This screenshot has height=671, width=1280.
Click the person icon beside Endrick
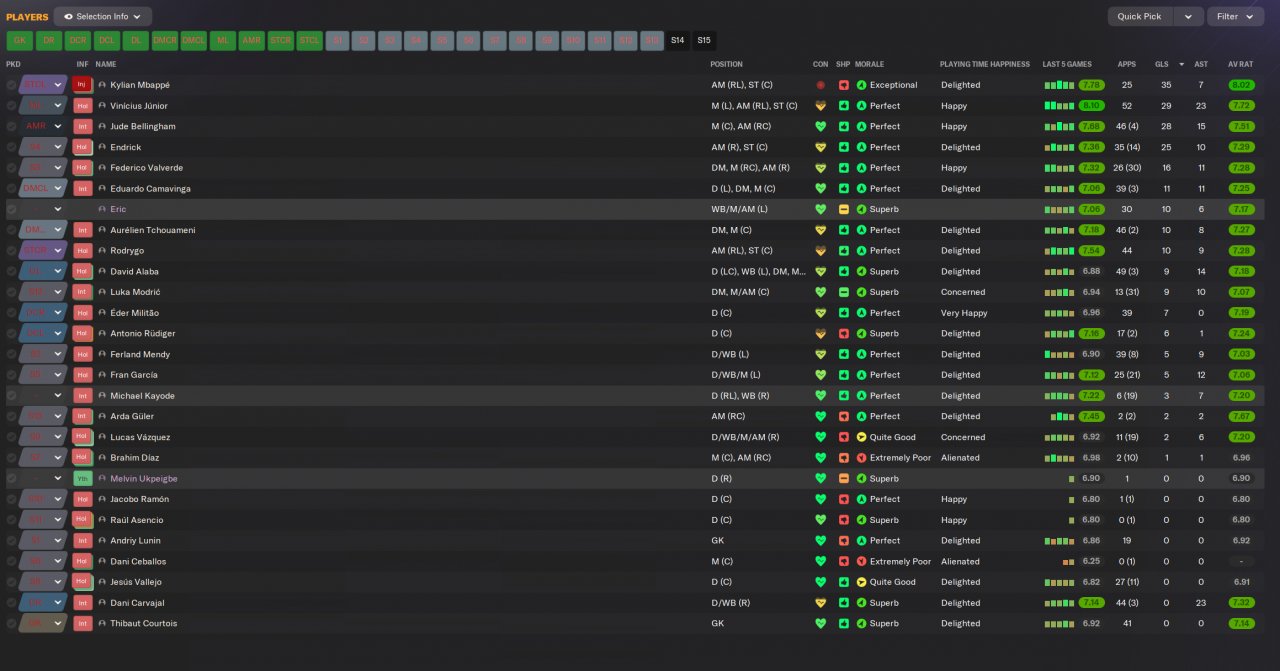pyautogui.click(x=102, y=147)
